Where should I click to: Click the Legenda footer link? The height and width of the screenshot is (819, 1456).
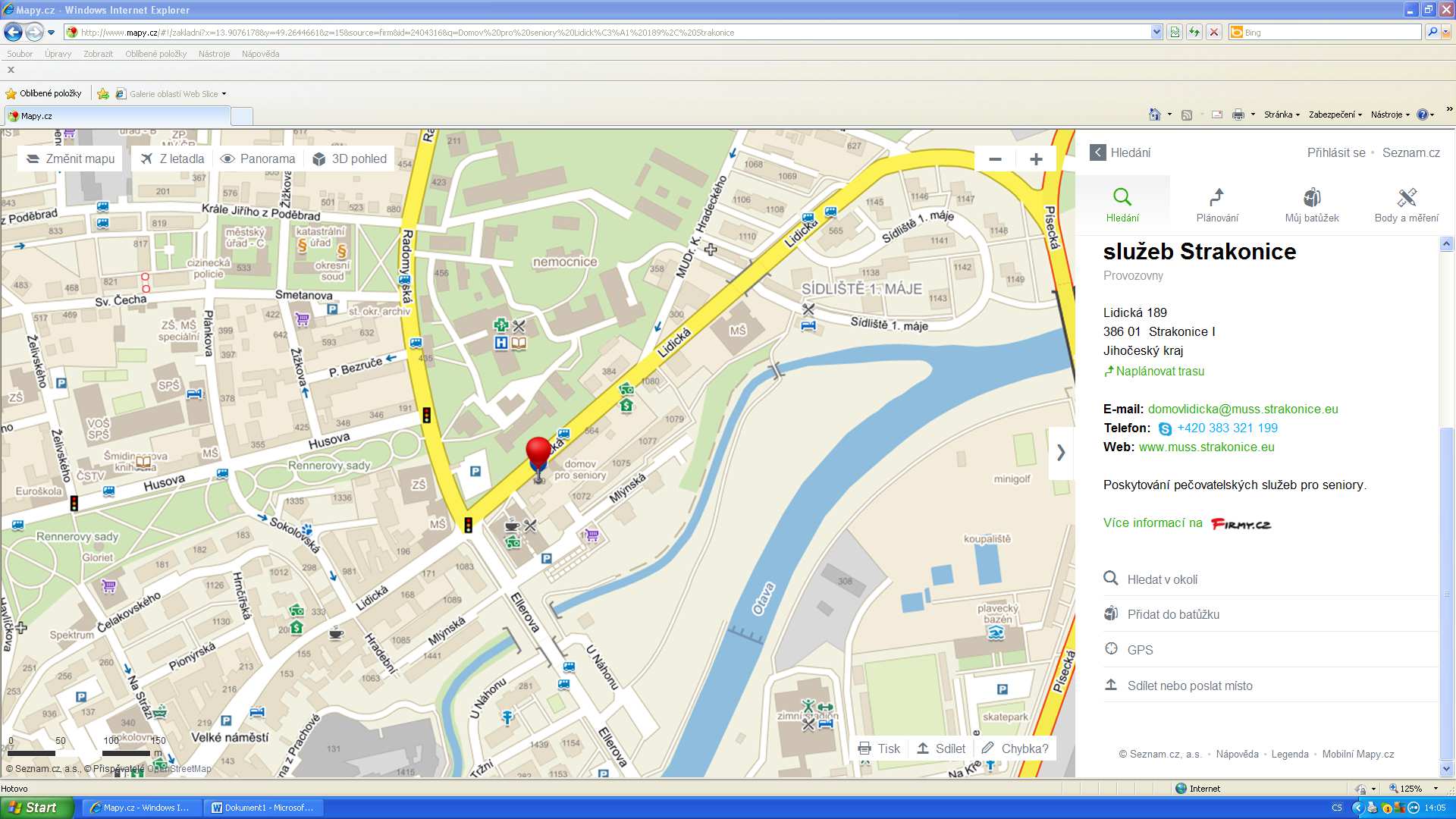tap(1290, 755)
